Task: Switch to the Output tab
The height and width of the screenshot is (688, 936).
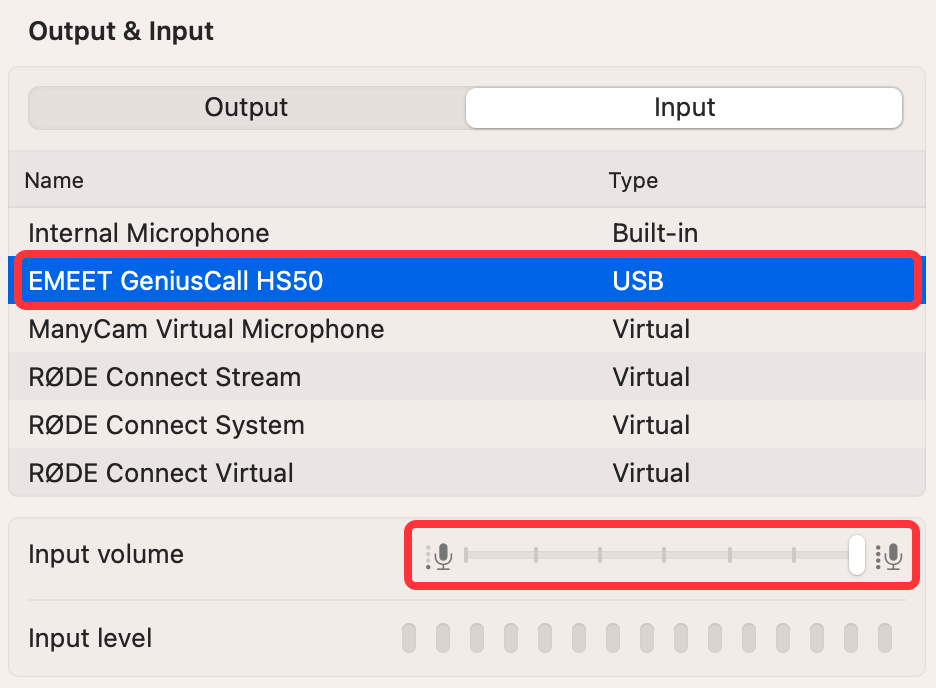Action: click(247, 108)
